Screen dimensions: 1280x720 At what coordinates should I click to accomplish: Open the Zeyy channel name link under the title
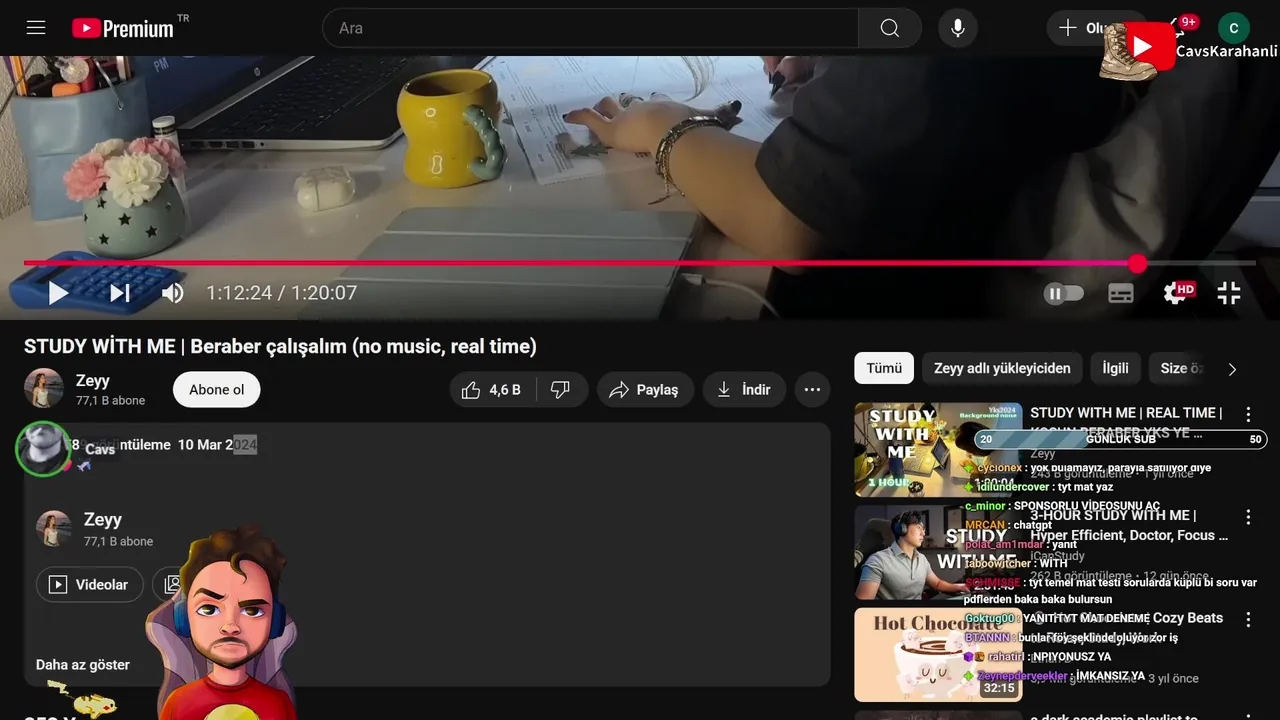[x=93, y=380]
